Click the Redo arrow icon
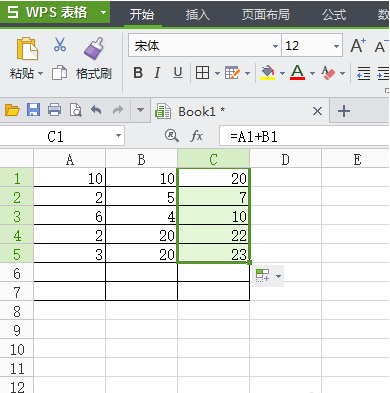The image size is (390, 393). click(x=118, y=110)
